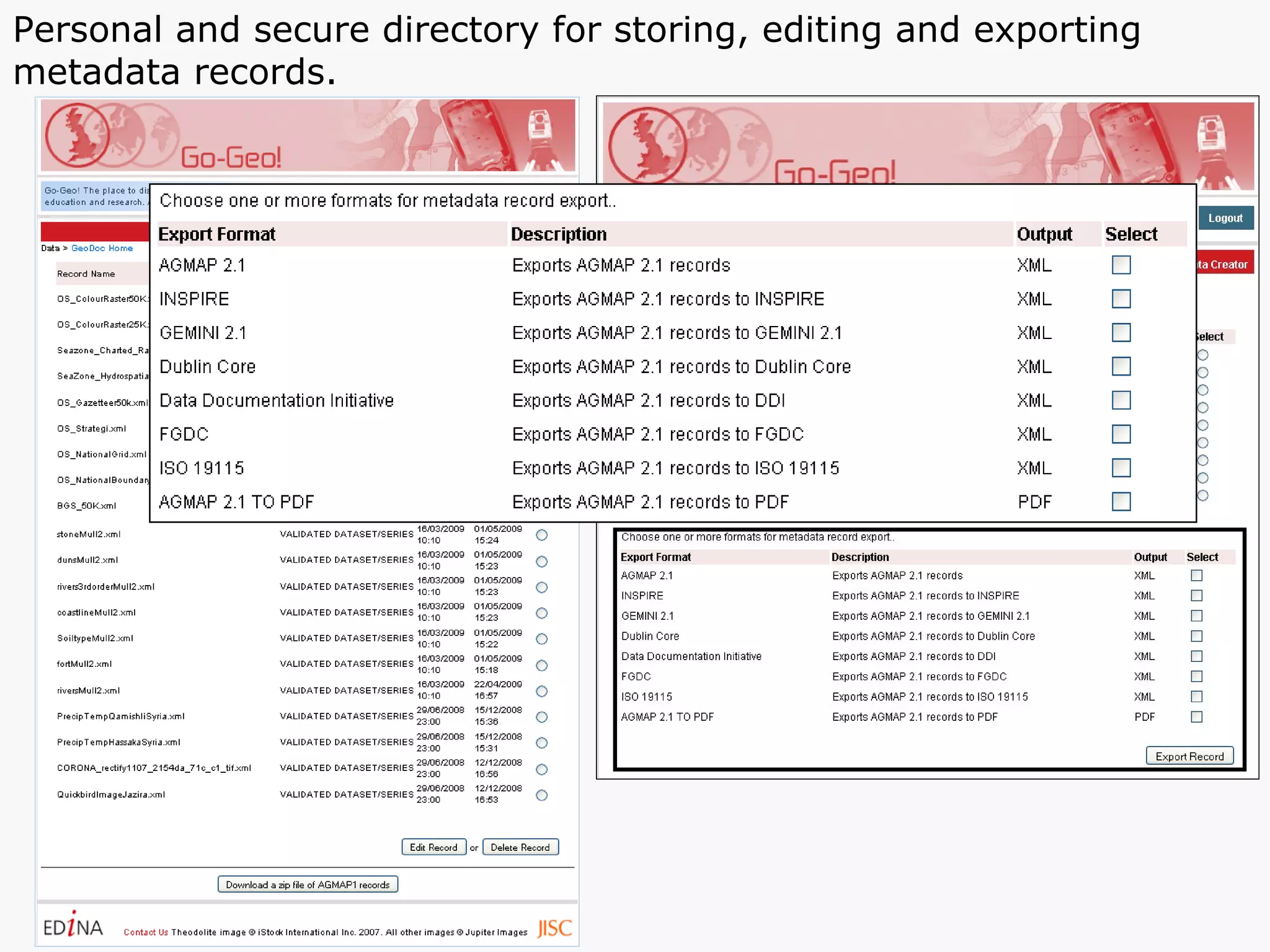1270x952 pixels.
Task: Tick Dublin Core box in small export panel
Action: [1197, 636]
